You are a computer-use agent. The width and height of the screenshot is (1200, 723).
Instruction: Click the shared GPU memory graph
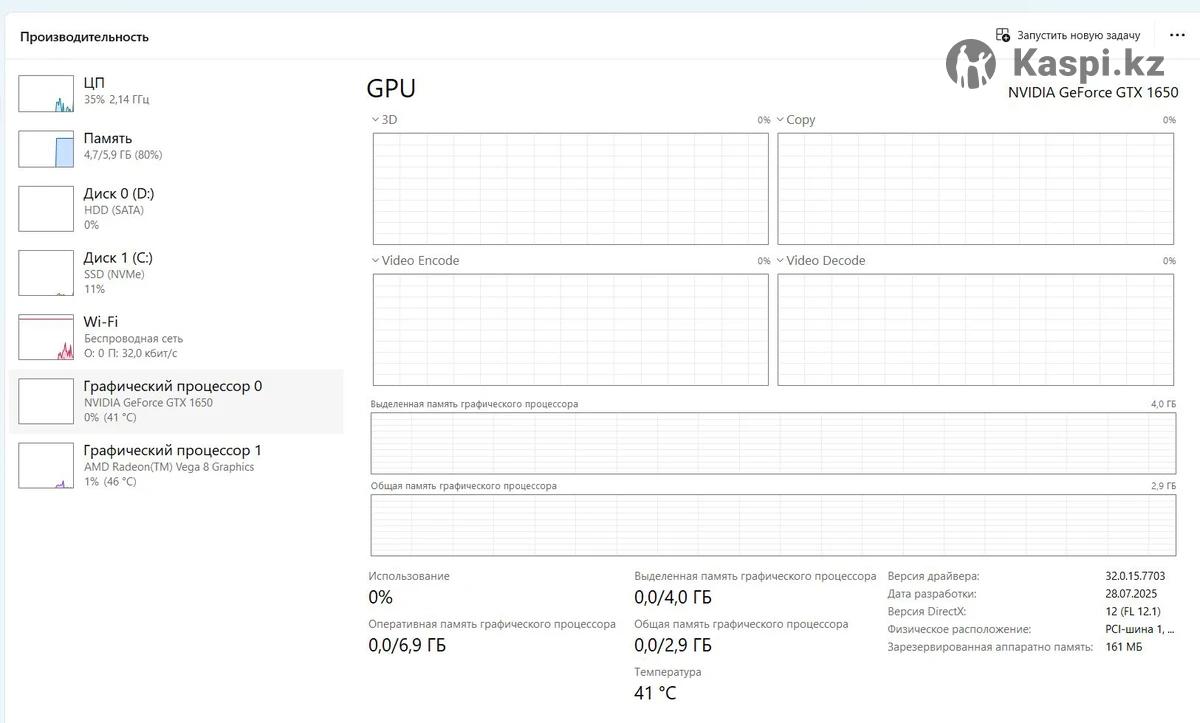[x=773, y=524]
